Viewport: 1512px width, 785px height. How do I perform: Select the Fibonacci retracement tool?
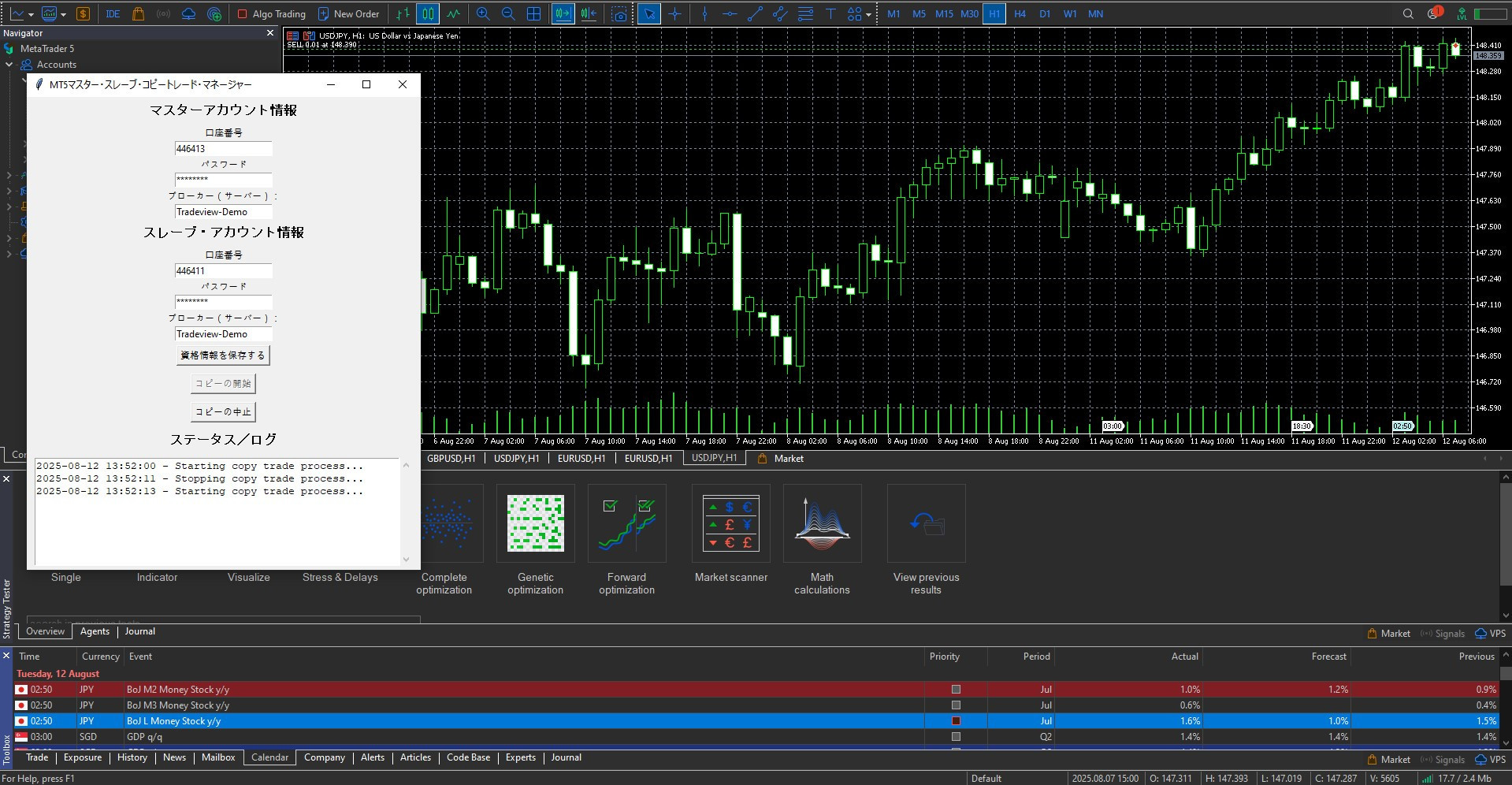click(805, 13)
